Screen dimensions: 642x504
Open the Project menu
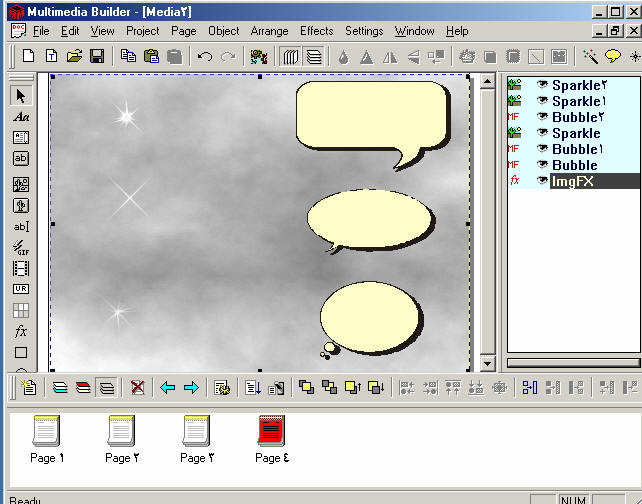(142, 31)
